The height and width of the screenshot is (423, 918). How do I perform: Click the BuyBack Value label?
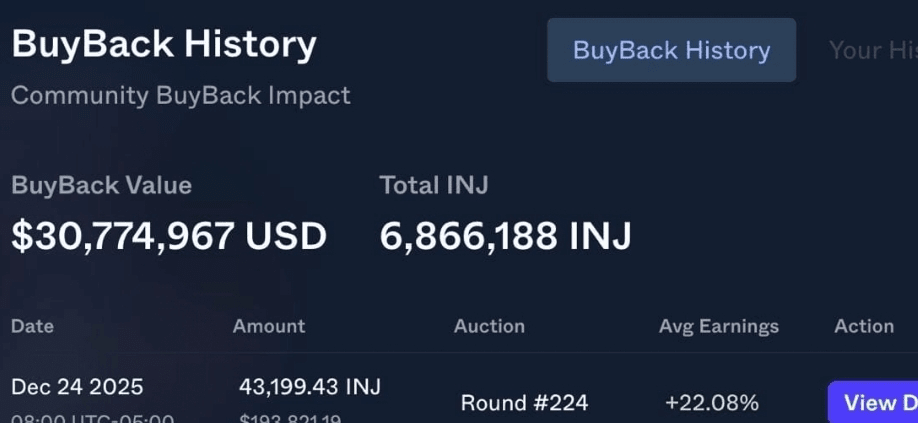click(x=101, y=185)
